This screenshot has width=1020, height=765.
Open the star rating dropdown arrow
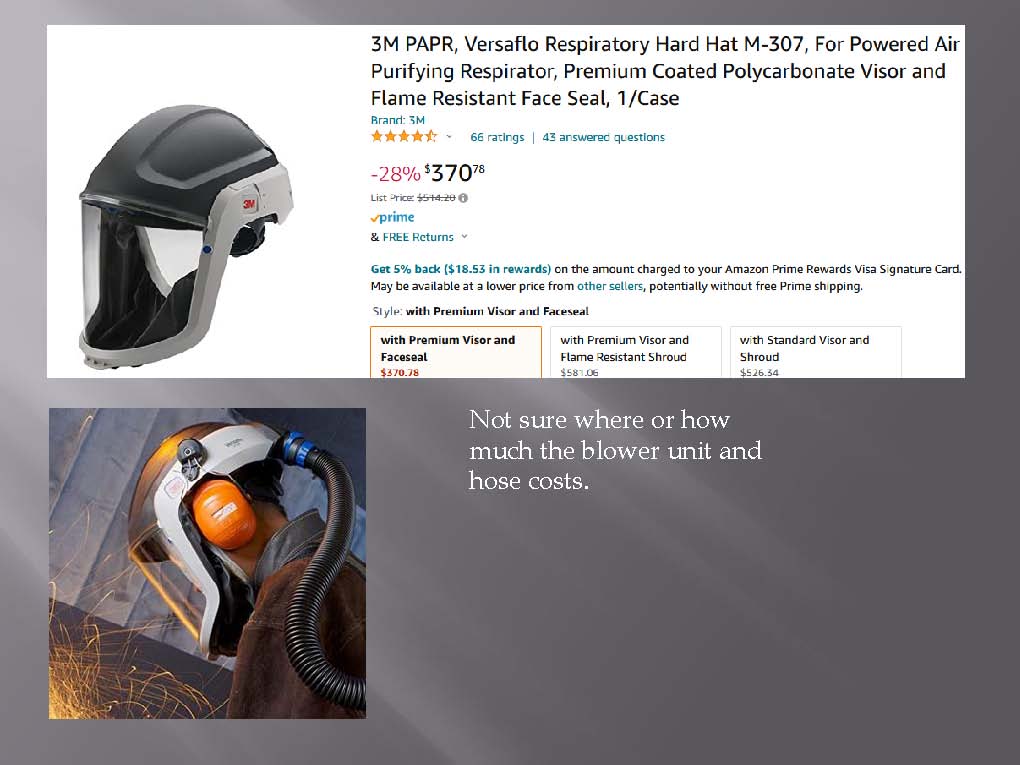tap(449, 137)
